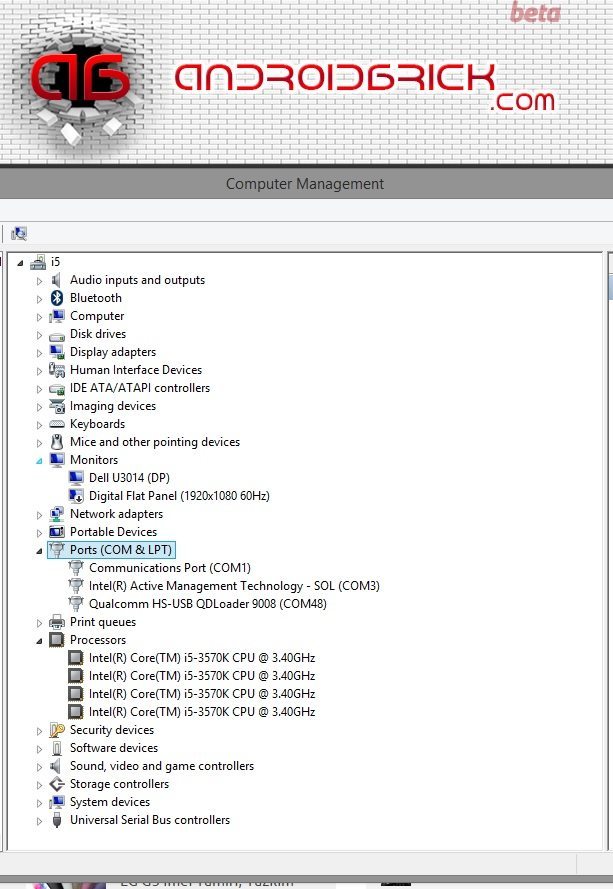Viewport: 613px width, 889px height.
Task: Expand the Network adapters node
Action: tap(40, 514)
